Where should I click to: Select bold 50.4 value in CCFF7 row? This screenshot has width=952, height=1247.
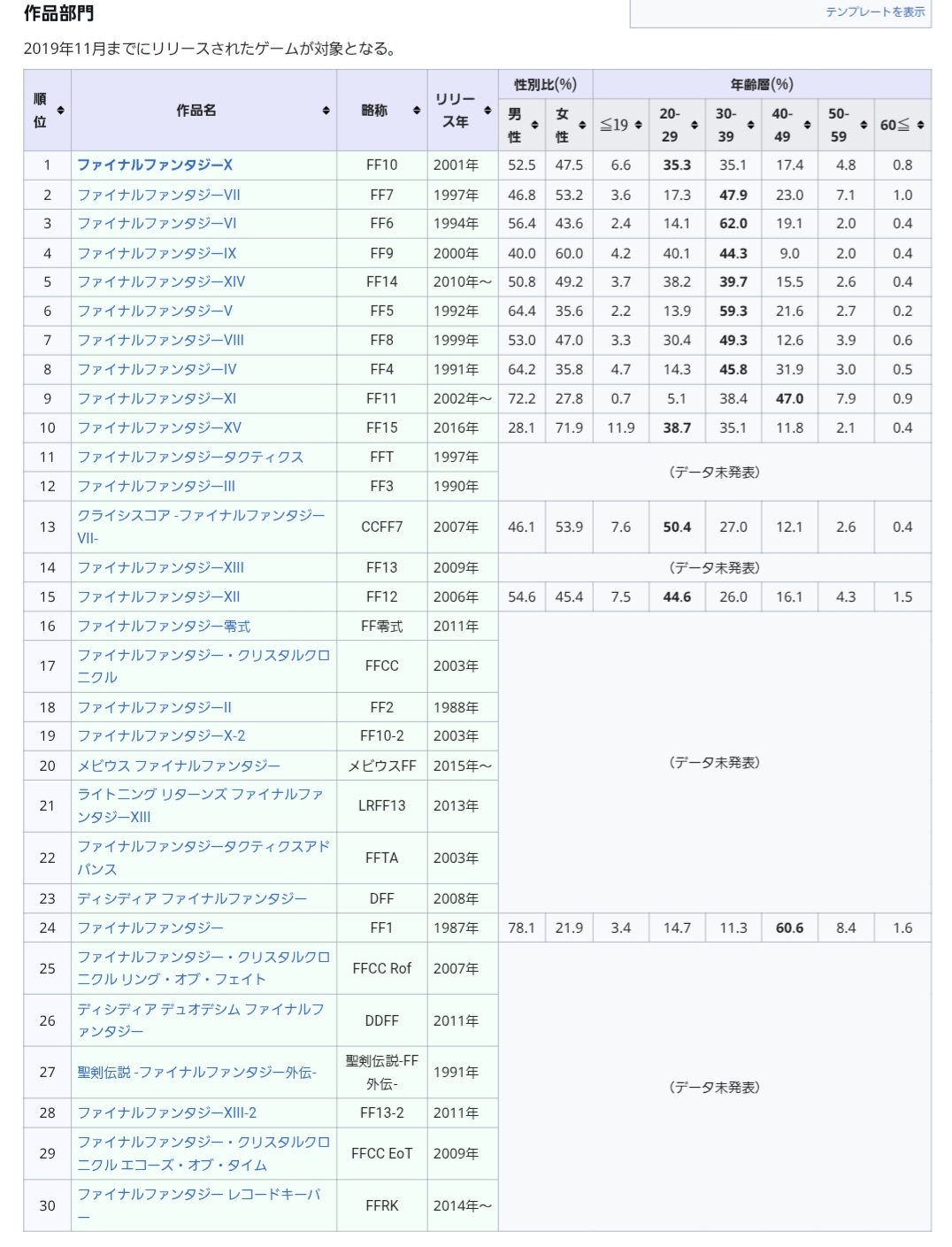pyautogui.click(x=677, y=527)
